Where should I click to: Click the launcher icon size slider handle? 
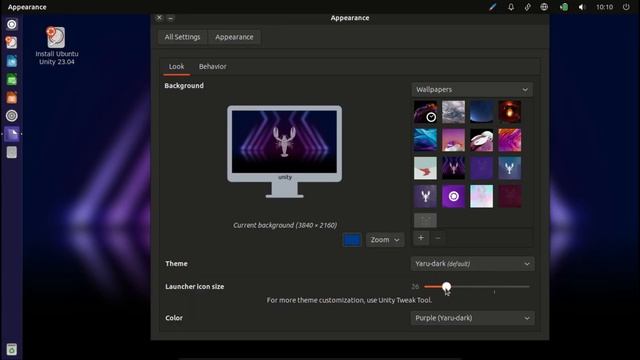click(447, 287)
